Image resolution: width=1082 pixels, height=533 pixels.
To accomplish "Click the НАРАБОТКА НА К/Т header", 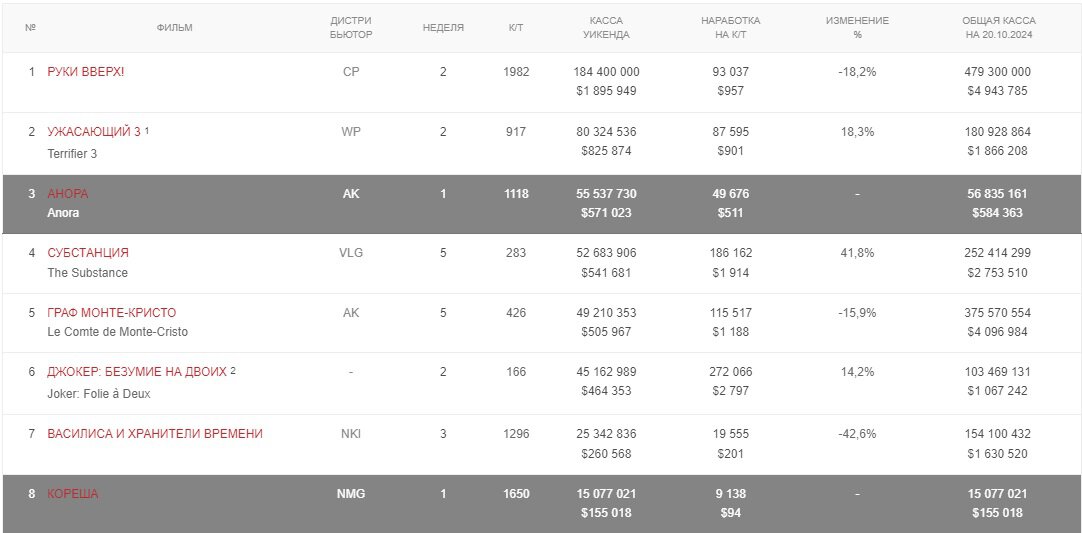I will [x=730, y=27].
